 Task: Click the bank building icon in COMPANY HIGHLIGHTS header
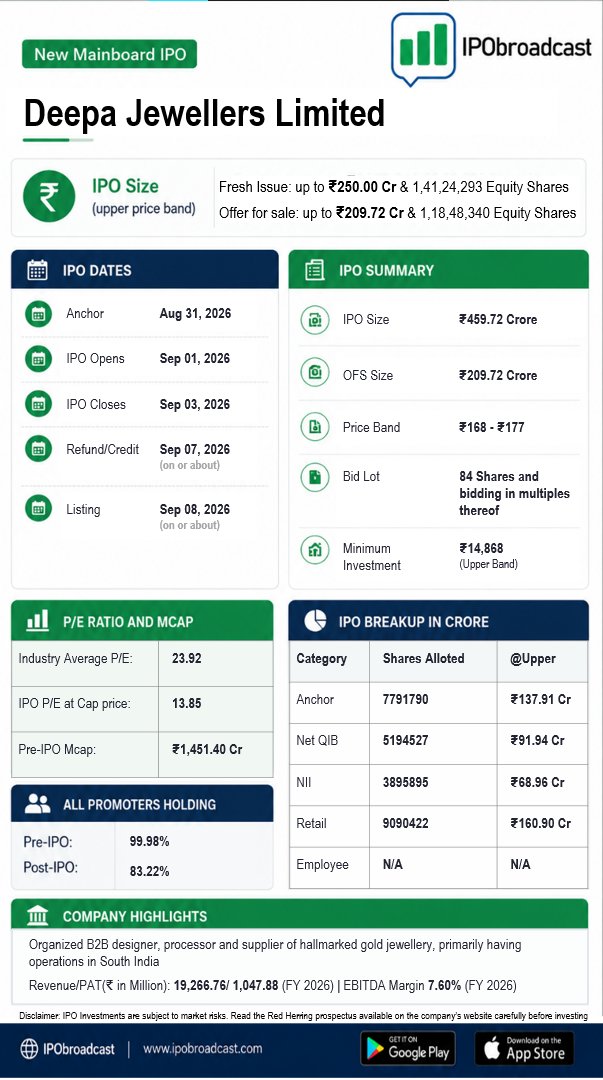37,916
